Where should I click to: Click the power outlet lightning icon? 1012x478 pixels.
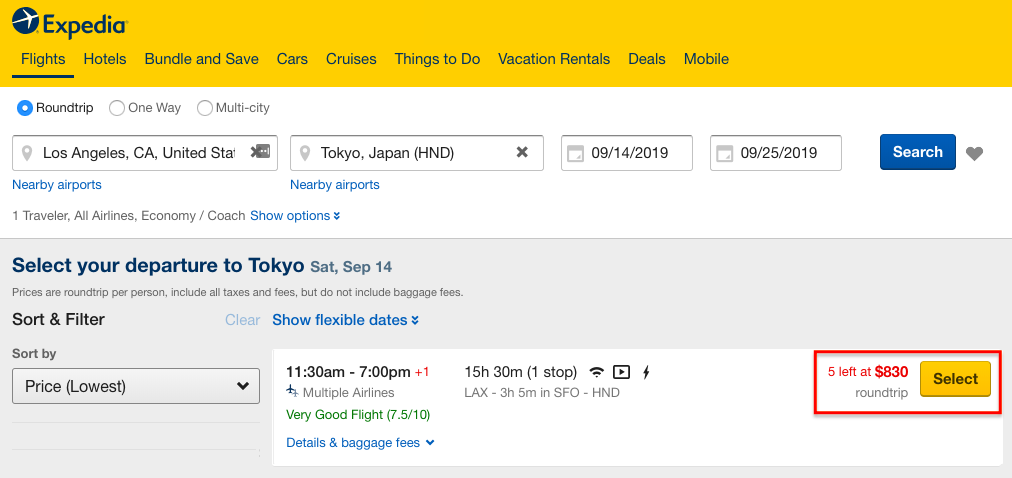(646, 372)
